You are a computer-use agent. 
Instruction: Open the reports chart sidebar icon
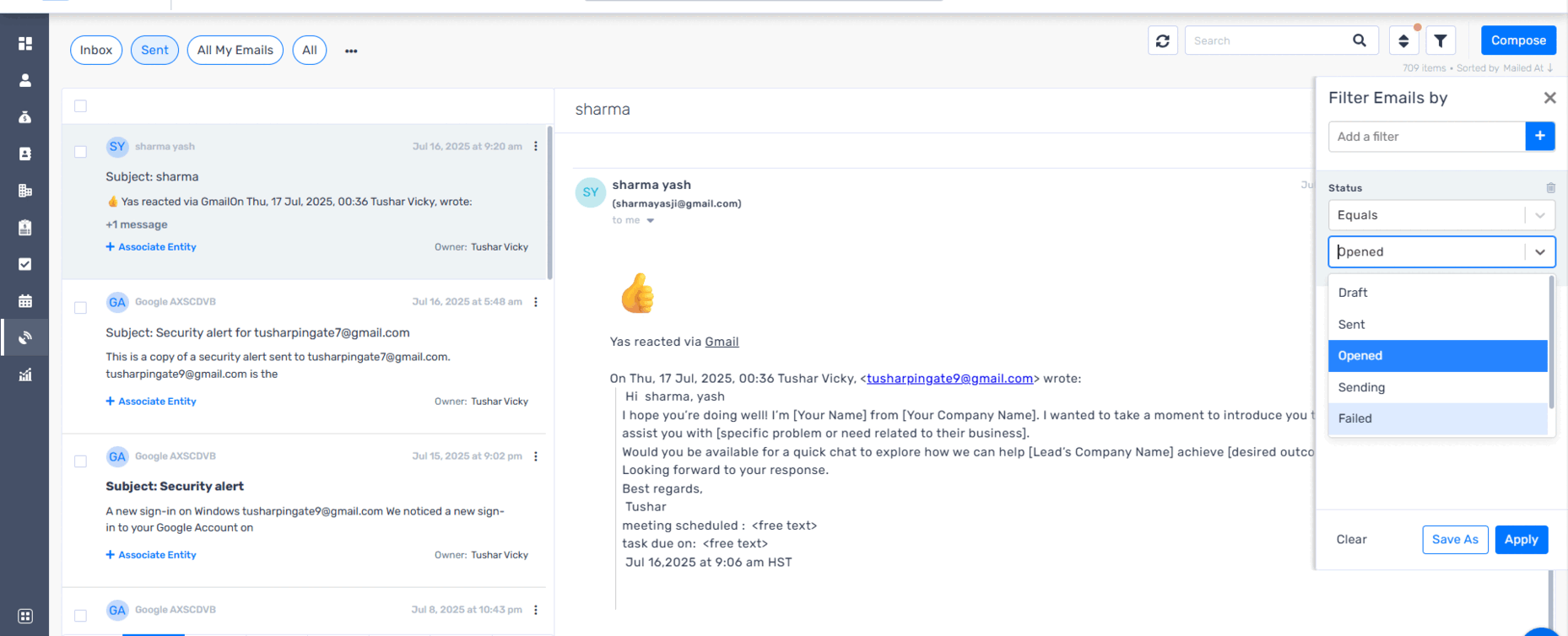pyautogui.click(x=25, y=375)
